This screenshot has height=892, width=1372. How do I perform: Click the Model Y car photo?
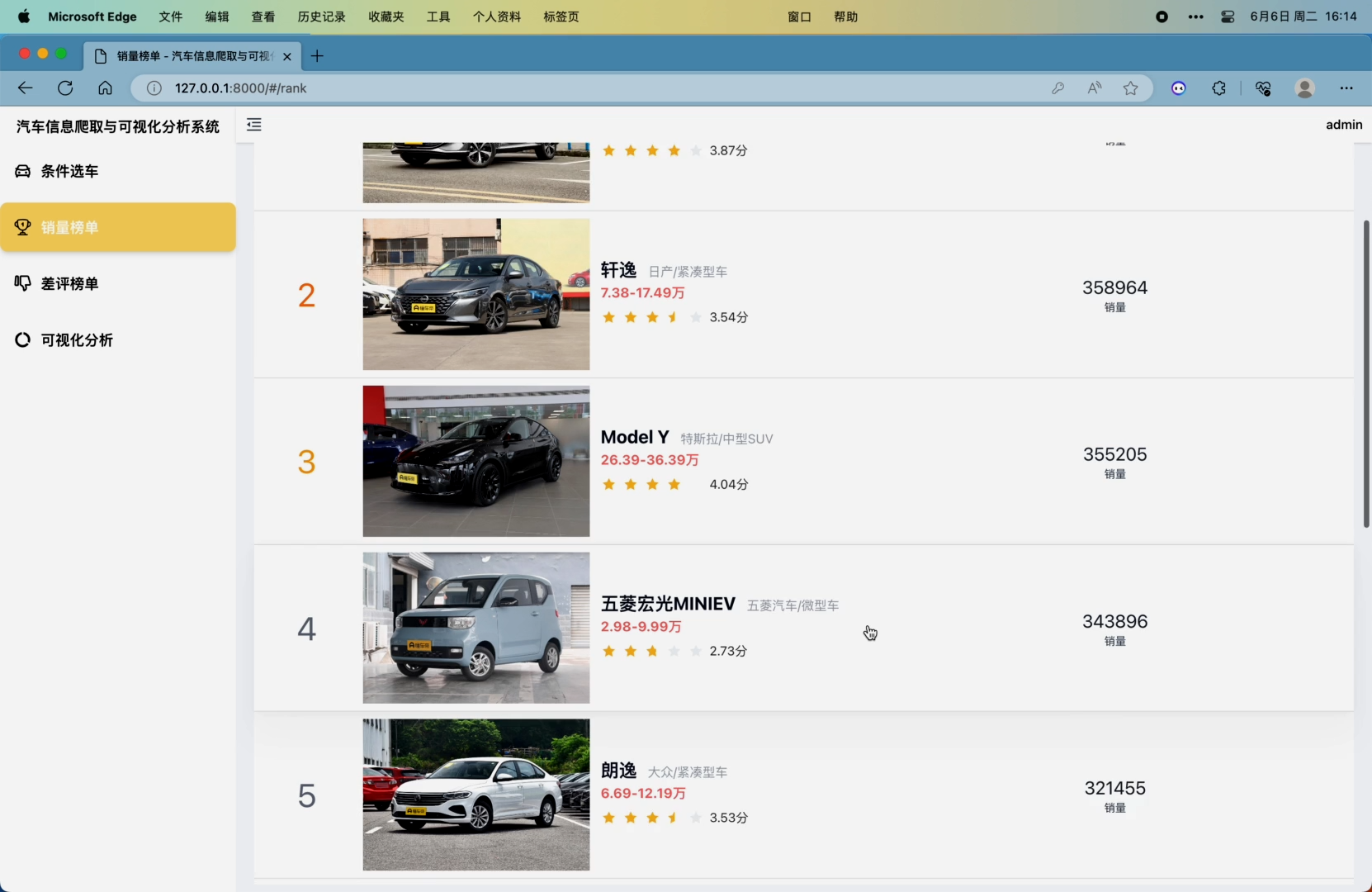[x=476, y=461]
